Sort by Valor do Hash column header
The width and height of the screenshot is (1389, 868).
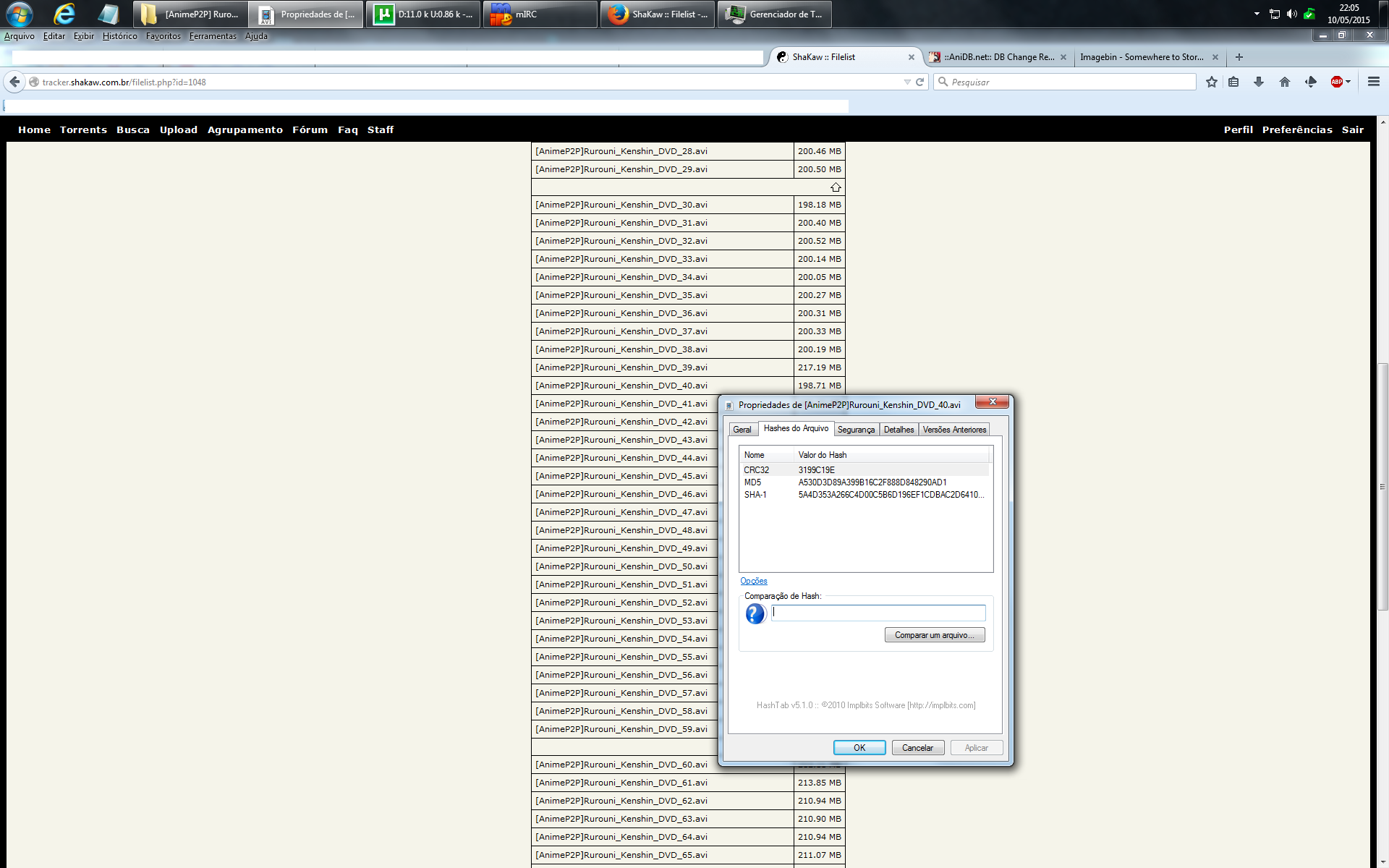(x=892, y=455)
